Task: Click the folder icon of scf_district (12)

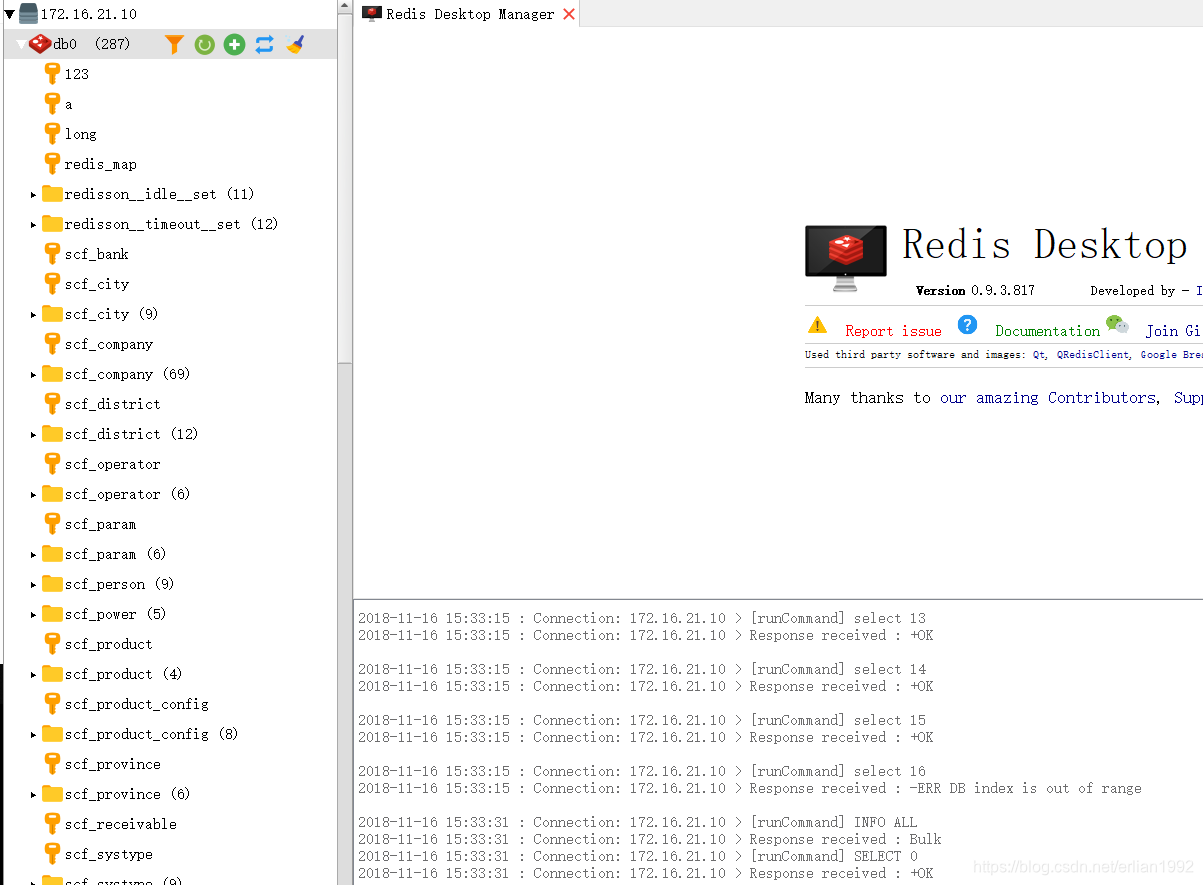Action: point(52,433)
